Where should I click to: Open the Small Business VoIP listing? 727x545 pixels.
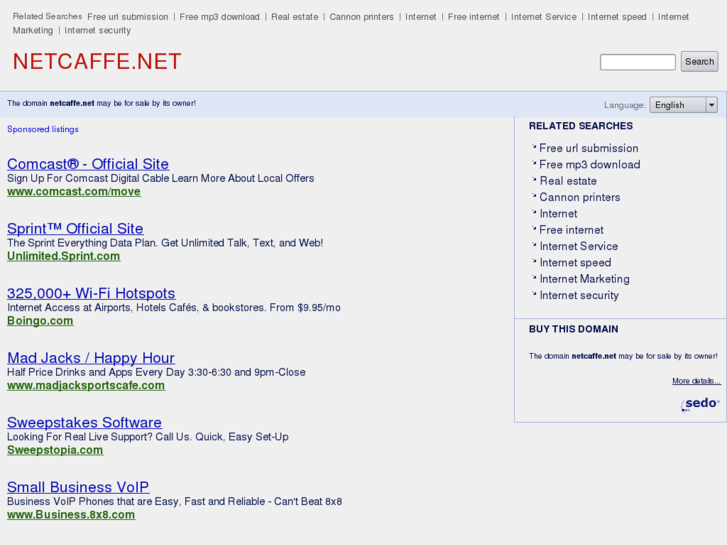coord(78,487)
